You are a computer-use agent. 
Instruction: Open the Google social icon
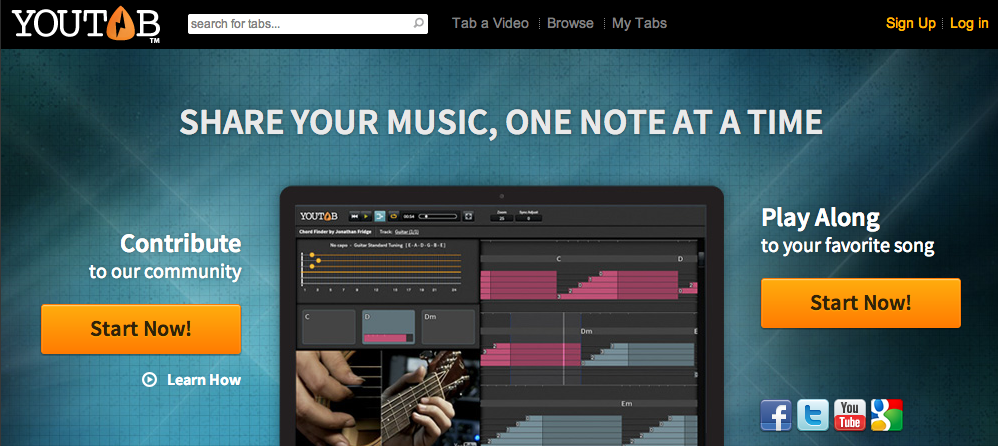pyautogui.click(x=887, y=415)
